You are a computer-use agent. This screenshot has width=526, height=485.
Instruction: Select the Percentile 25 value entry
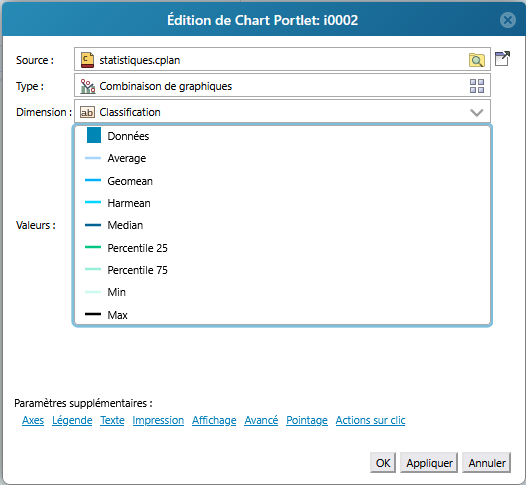click(x=138, y=248)
